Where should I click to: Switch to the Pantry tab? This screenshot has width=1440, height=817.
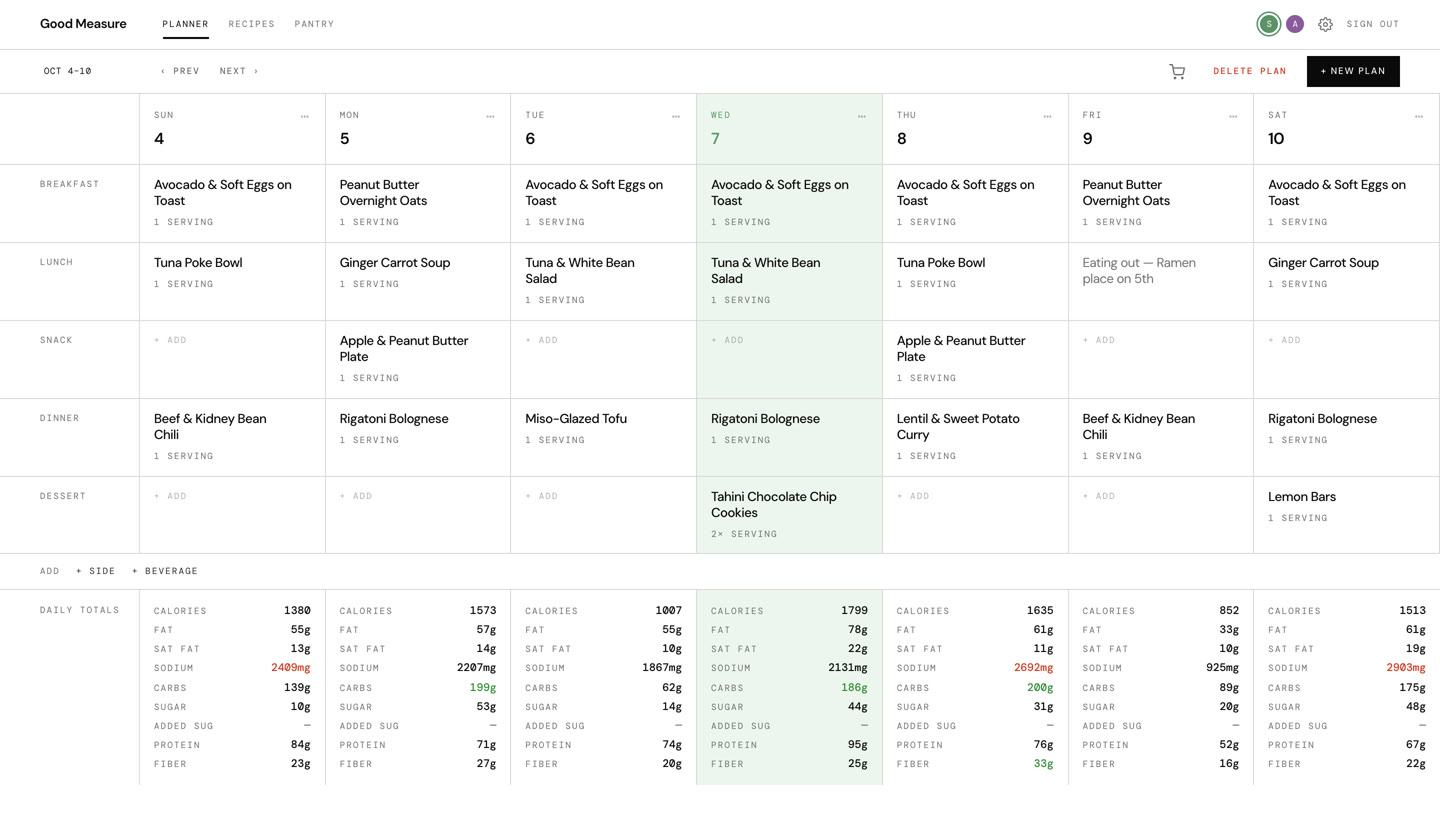point(314,24)
